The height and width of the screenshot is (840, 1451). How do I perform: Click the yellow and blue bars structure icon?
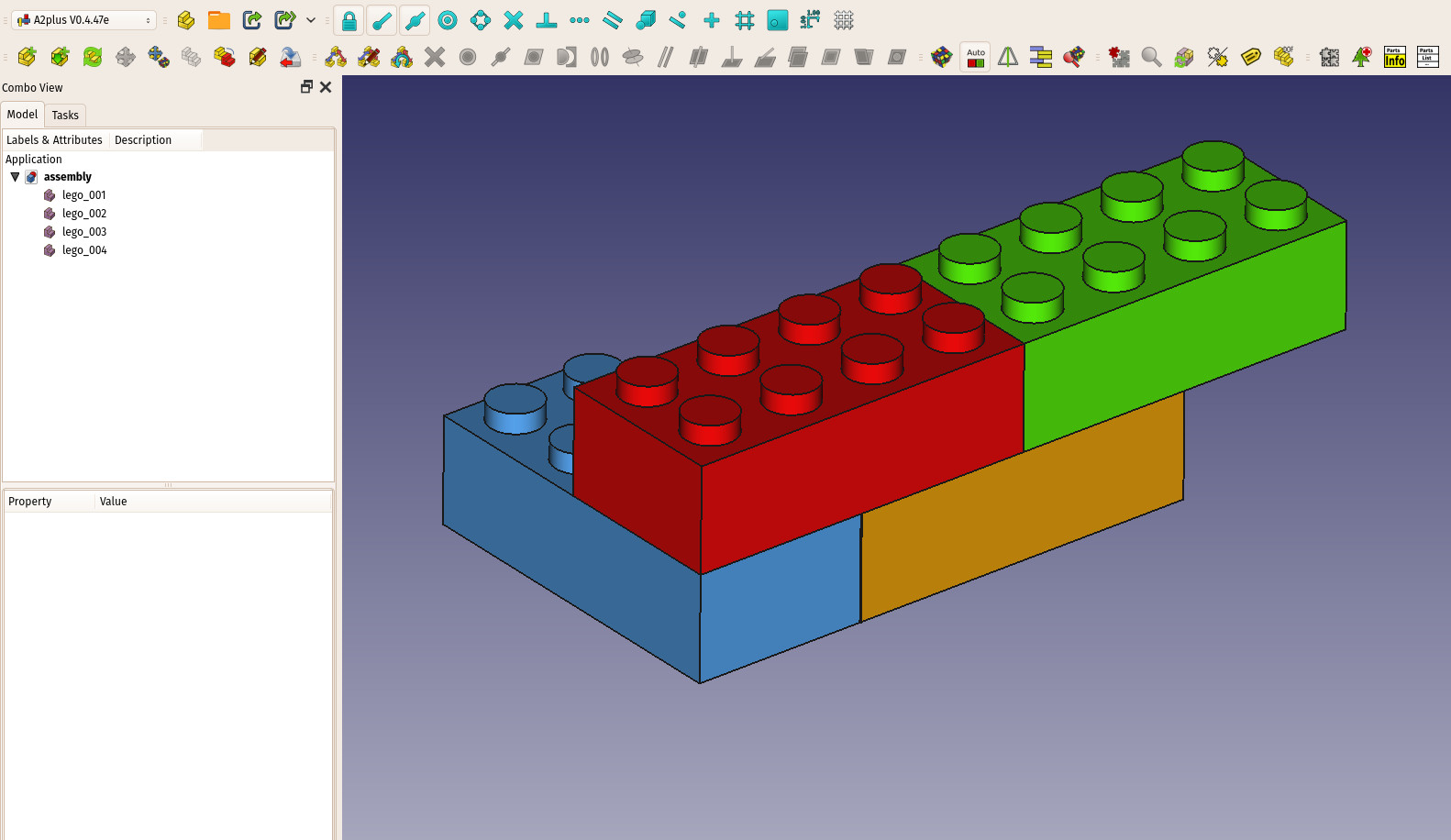(1041, 57)
